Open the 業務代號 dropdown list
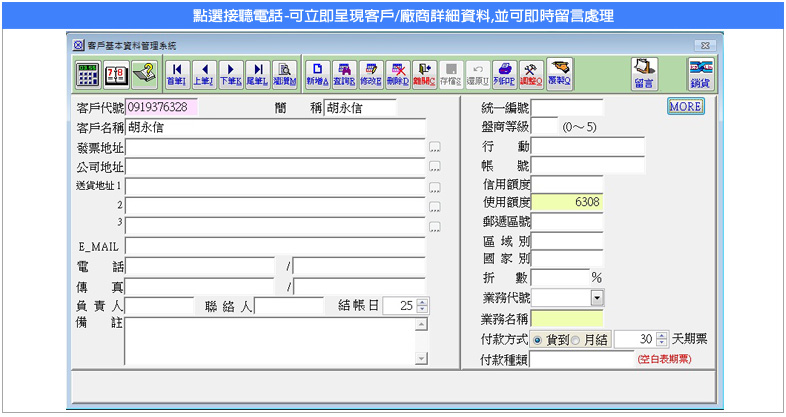Image resolution: width=786 pixels, height=417 pixels. (x=597, y=298)
